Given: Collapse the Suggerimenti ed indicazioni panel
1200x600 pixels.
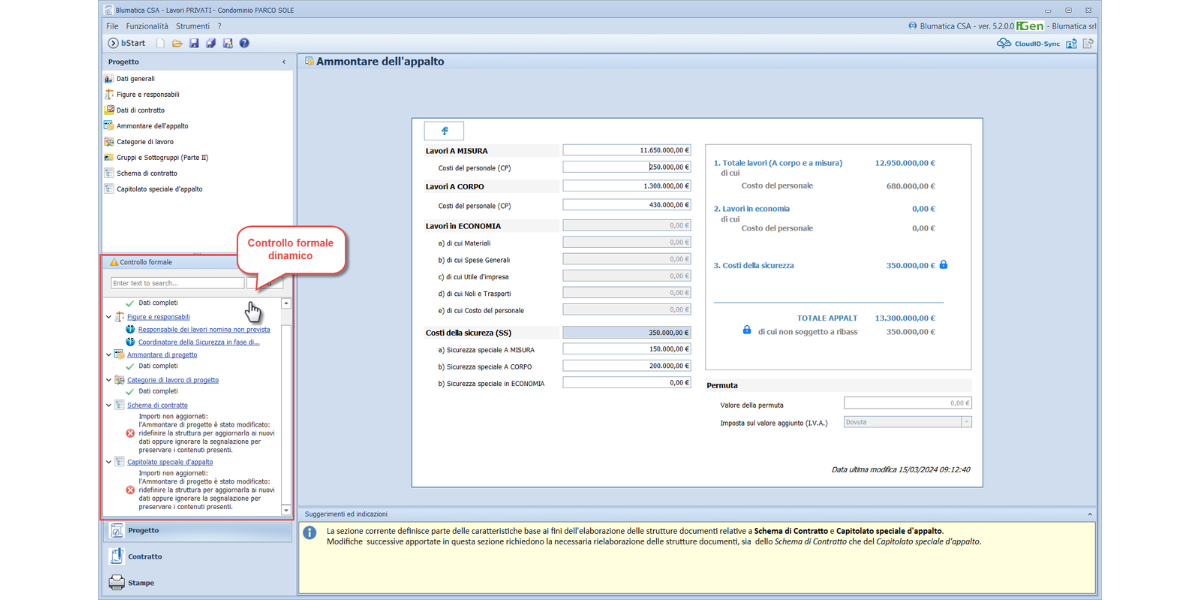Looking at the screenshot, I should point(1089,514).
